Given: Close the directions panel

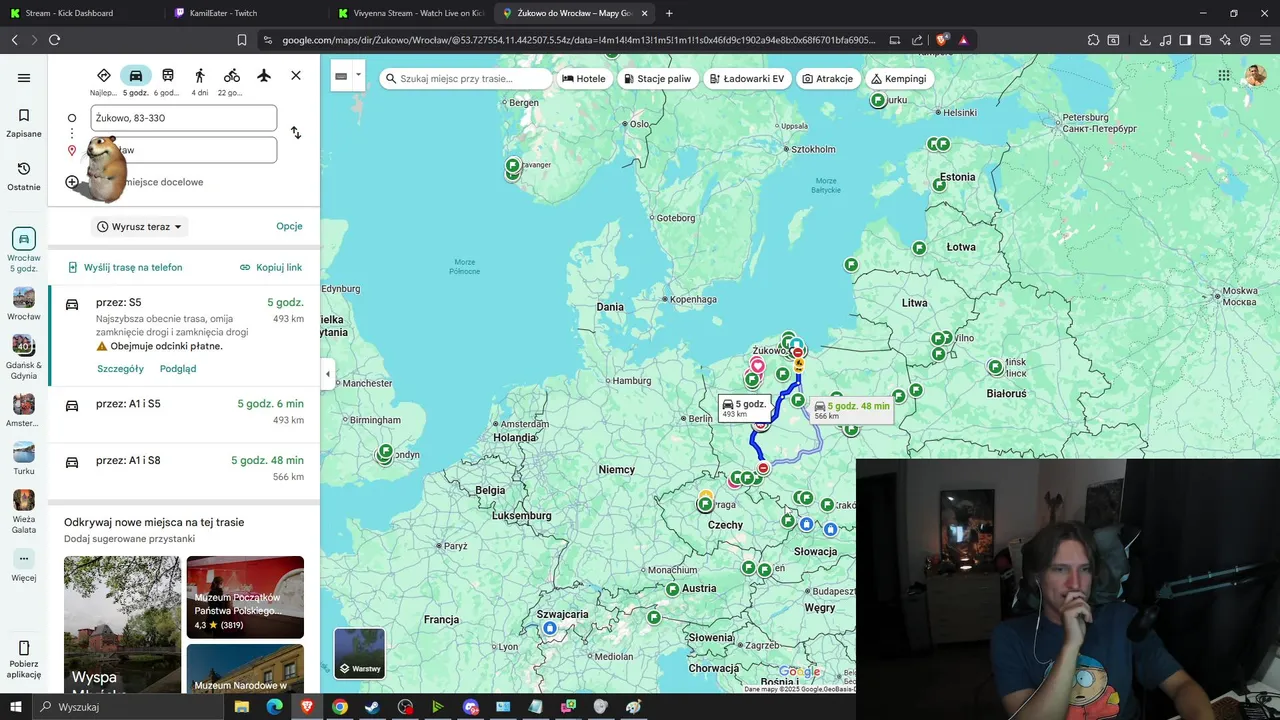Looking at the screenshot, I should (x=296, y=76).
